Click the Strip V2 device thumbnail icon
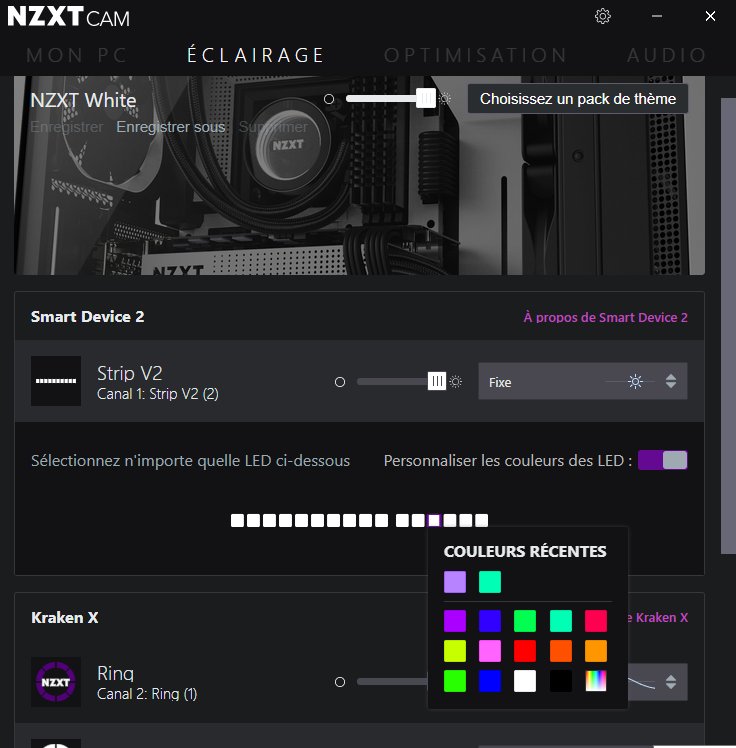The width and height of the screenshot is (736, 748). (x=56, y=381)
